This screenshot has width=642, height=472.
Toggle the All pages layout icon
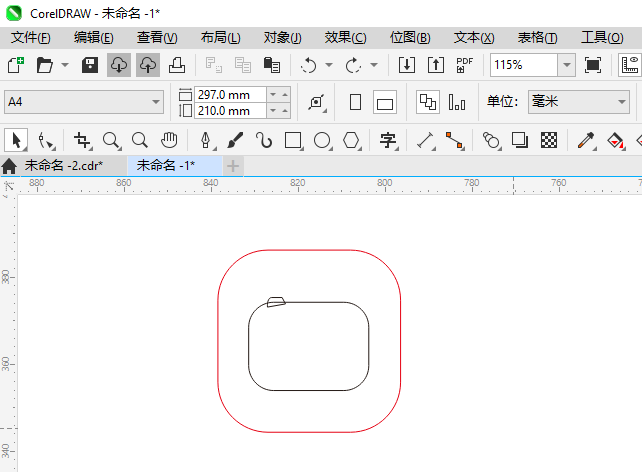coord(428,102)
